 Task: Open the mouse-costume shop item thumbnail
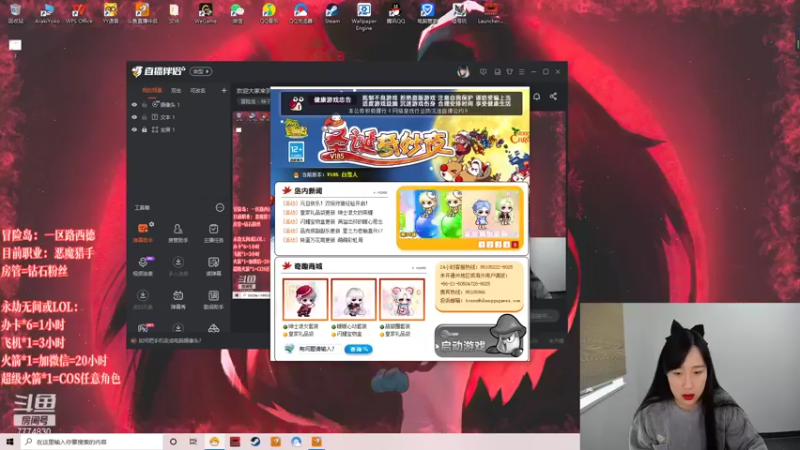coord(402,299)
